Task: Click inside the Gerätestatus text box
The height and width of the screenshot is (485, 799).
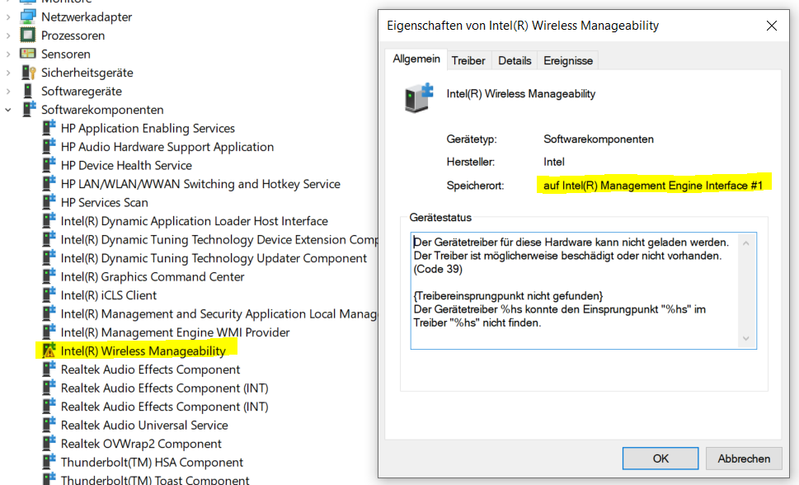Action: 584,290
